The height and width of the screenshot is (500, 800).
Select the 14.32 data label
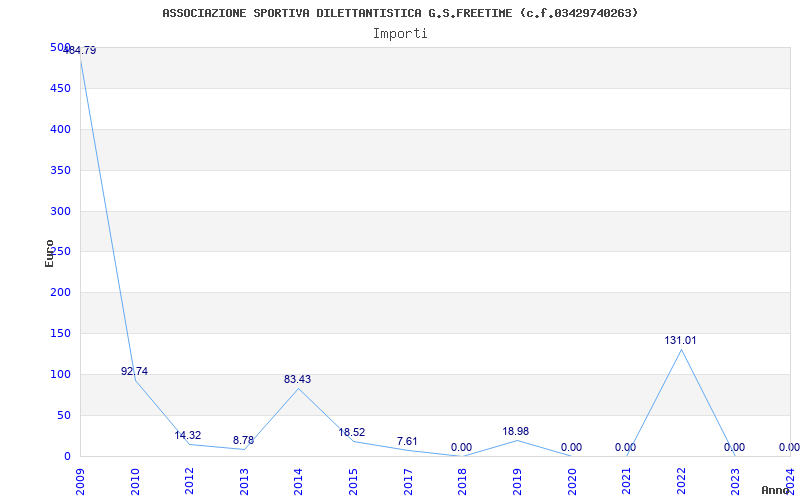tap(188, 435)
